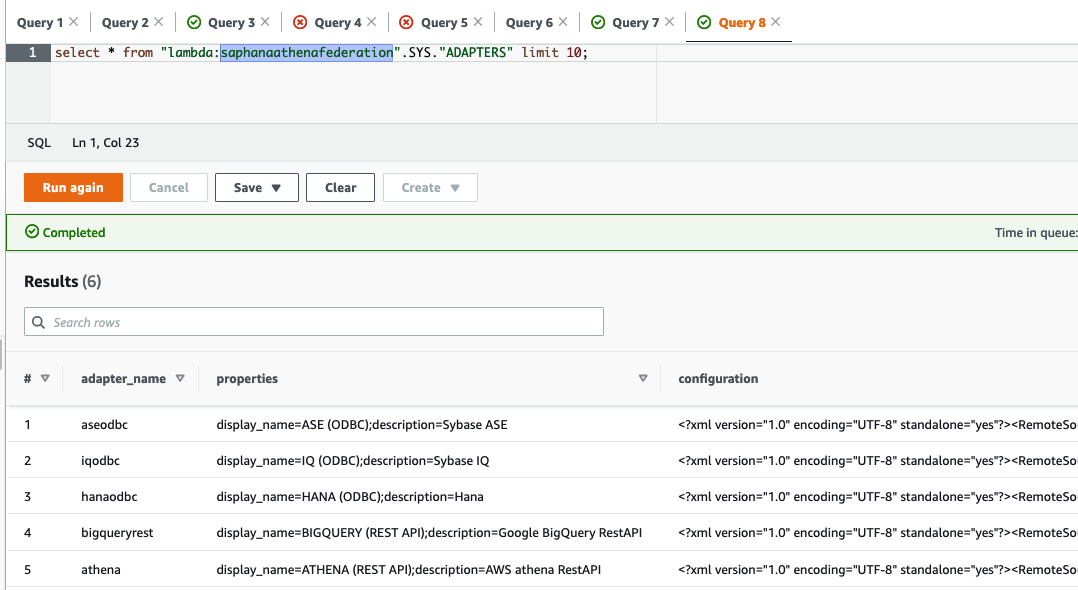Image resolution: width=1078 pixels, height=590 pixels.
Task: Open the Save dropdown menu
Action: (x=256, y=187)
